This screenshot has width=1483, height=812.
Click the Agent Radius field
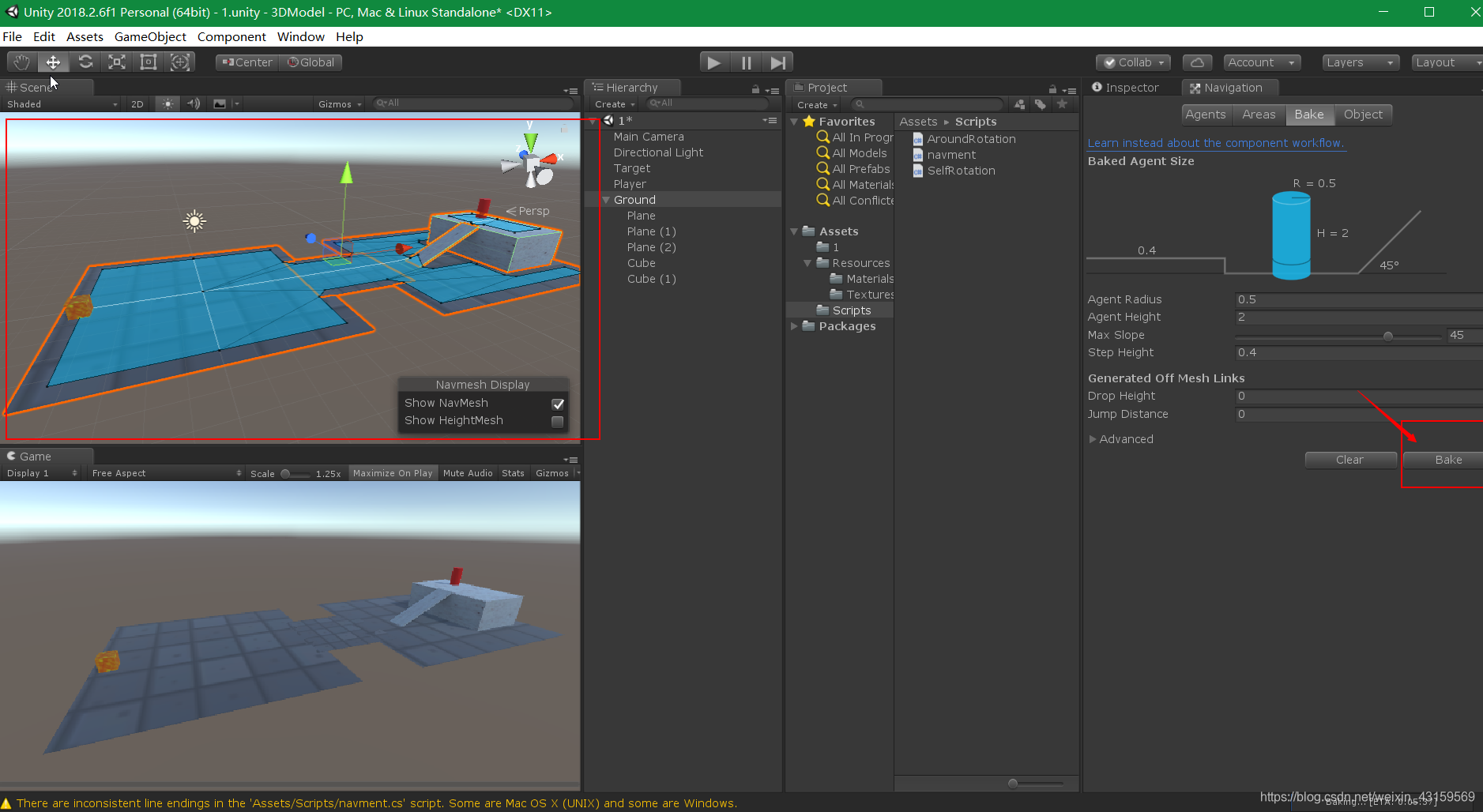tap(1359, 299)
